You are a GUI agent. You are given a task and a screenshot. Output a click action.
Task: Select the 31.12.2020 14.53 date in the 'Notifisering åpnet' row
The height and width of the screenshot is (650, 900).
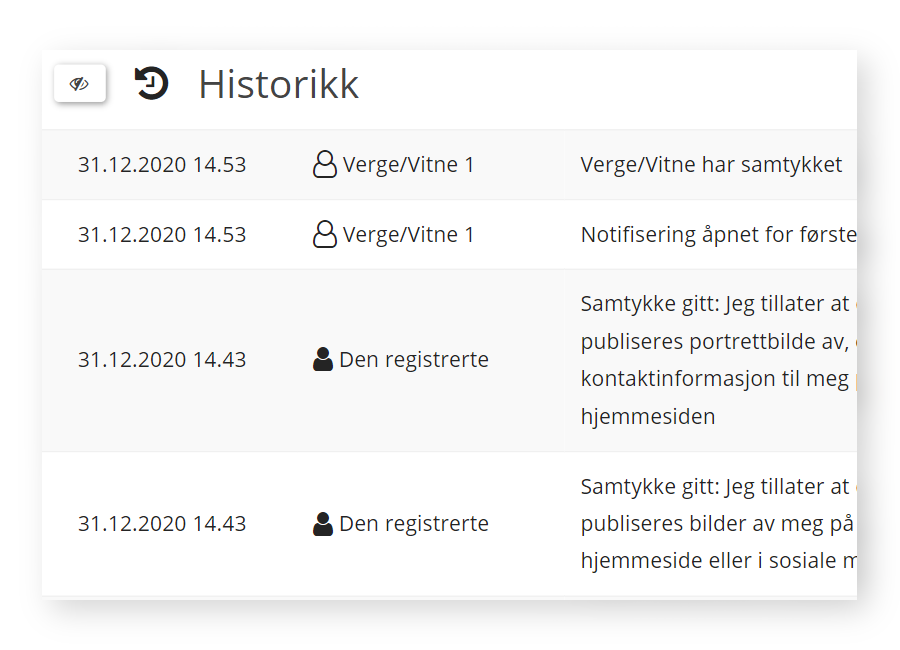pos(162,235)
